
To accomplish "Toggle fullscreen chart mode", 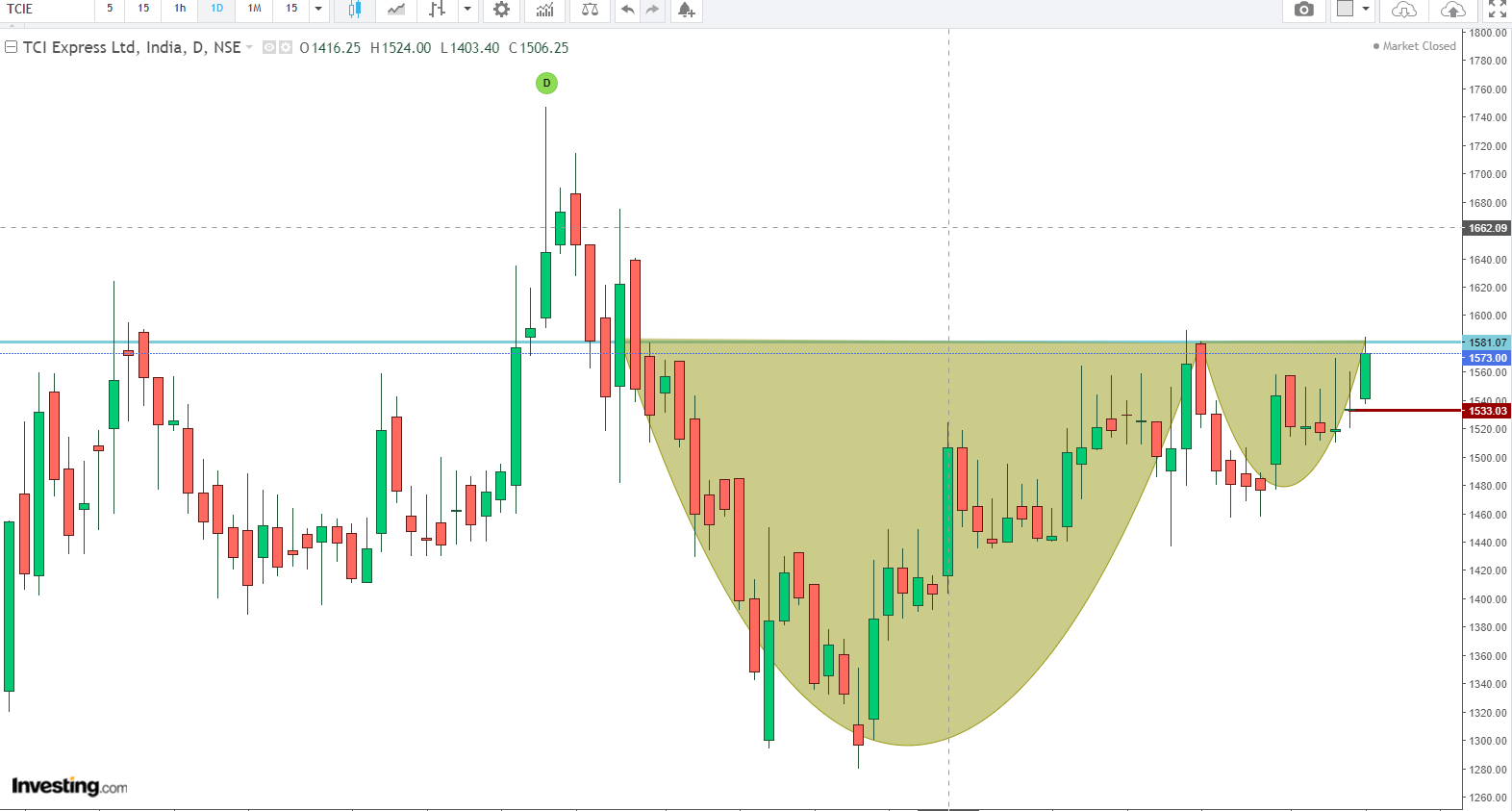I will point(1497,10).
